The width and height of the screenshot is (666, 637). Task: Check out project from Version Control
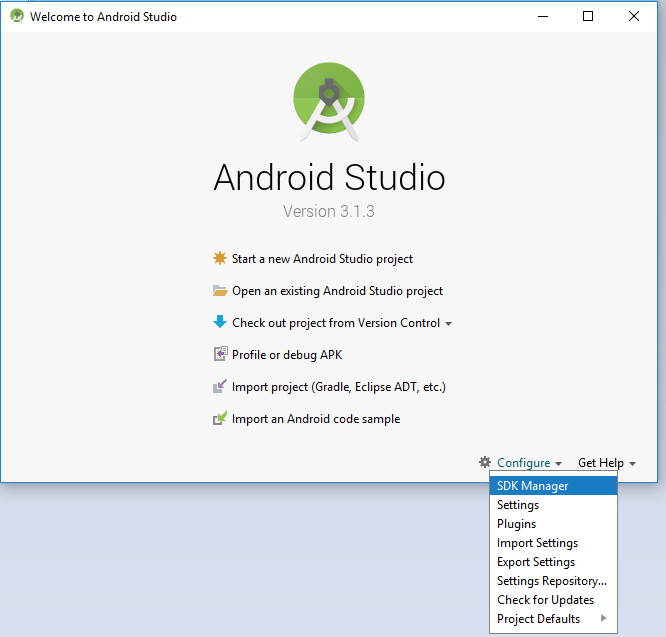click(x=336, y=323)
